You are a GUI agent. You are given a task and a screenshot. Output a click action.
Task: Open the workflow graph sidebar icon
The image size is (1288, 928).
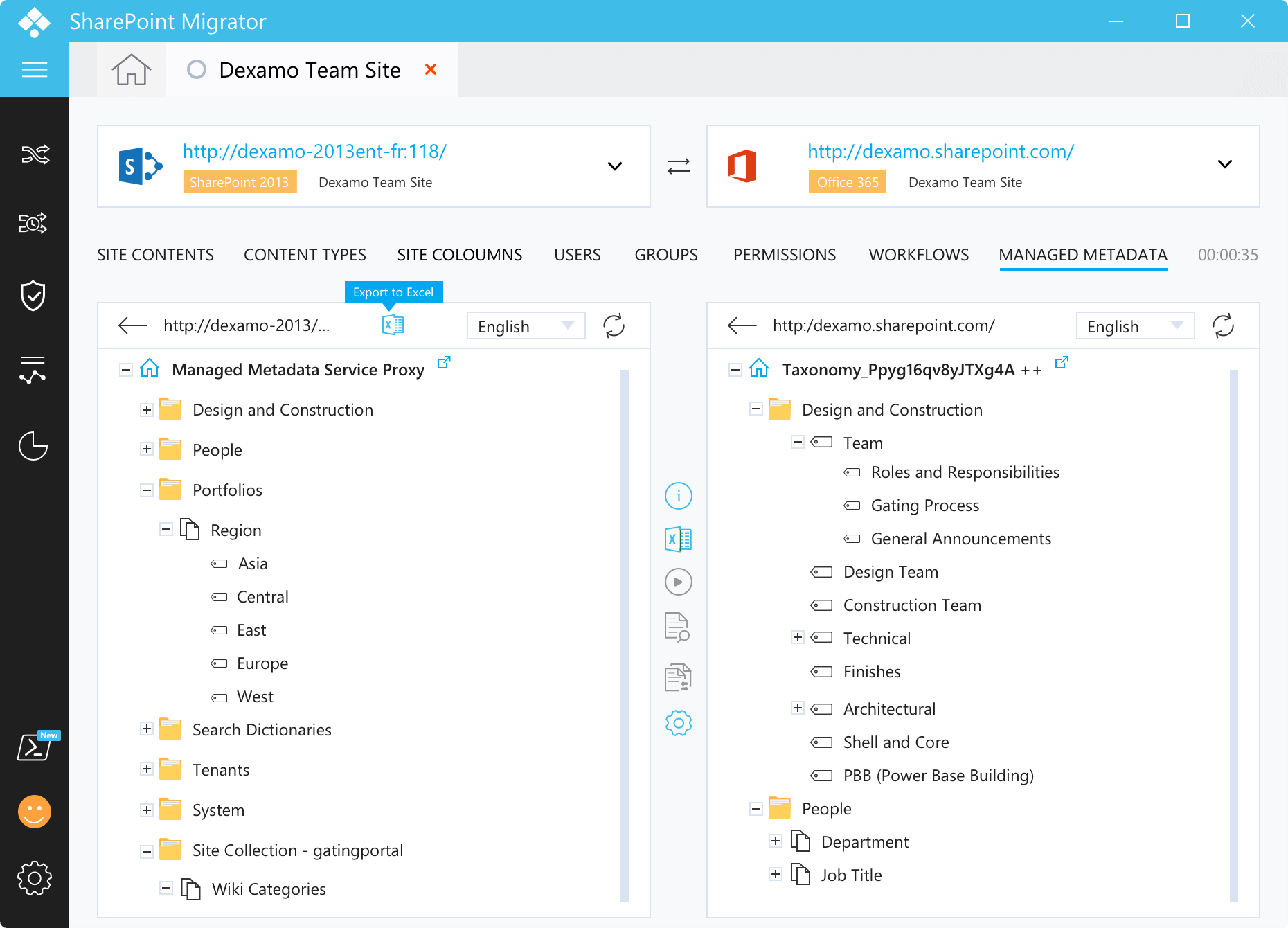pyautogui.click(x=33, y=370)
